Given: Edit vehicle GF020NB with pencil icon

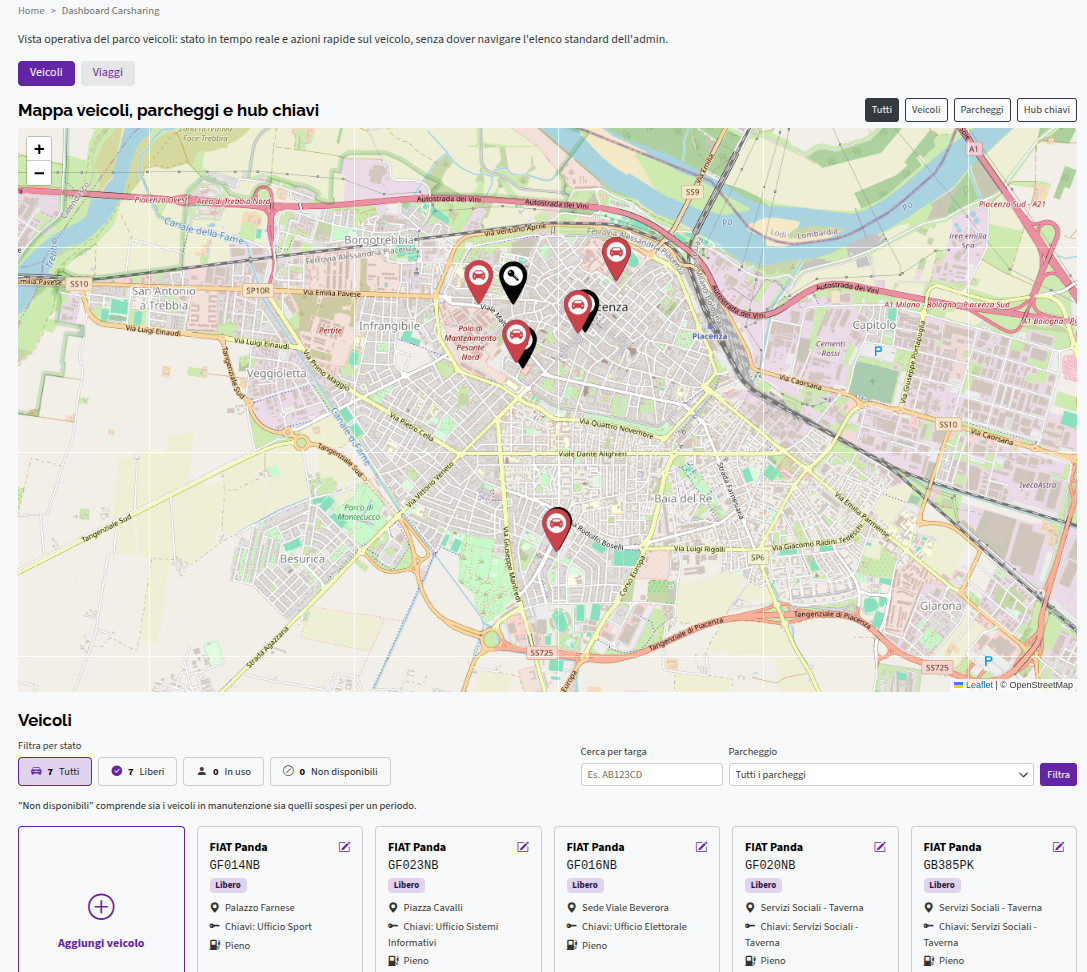Looking at the screenshot, I should [880, 847].
